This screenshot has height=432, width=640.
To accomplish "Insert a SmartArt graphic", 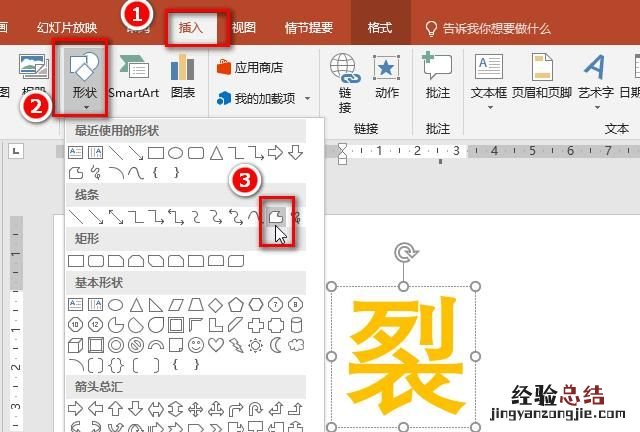I will tap(133, 78).
